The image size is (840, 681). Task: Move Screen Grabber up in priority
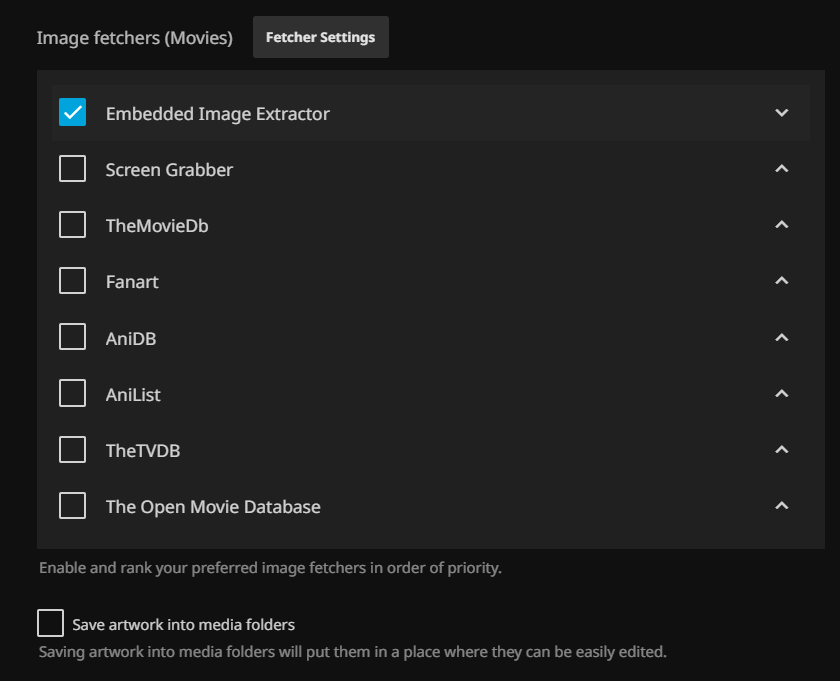pyautogui.click(x=782, y=169)
